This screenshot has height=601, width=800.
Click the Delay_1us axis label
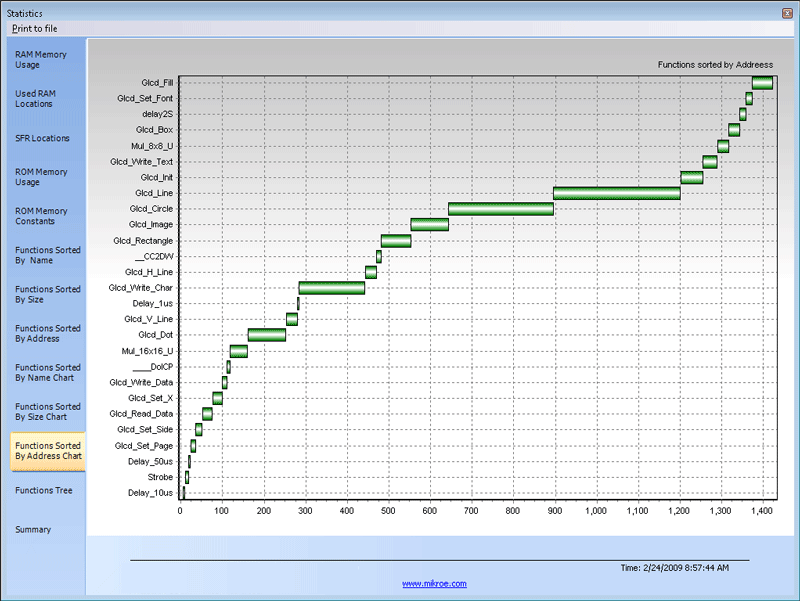pos(153,304)
